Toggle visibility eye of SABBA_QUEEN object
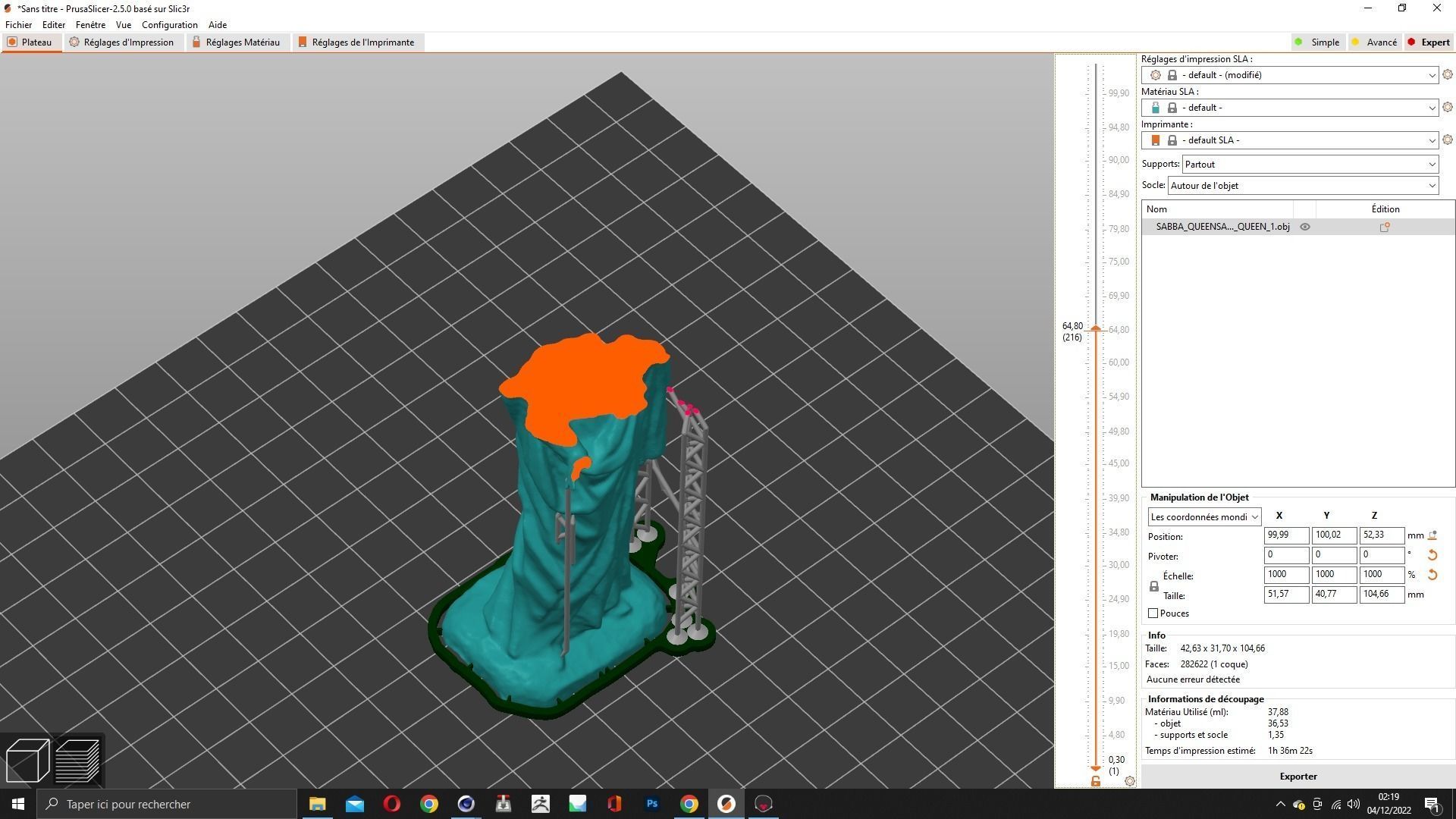This screenshot has height=819, width=1456. (1305, 227)
